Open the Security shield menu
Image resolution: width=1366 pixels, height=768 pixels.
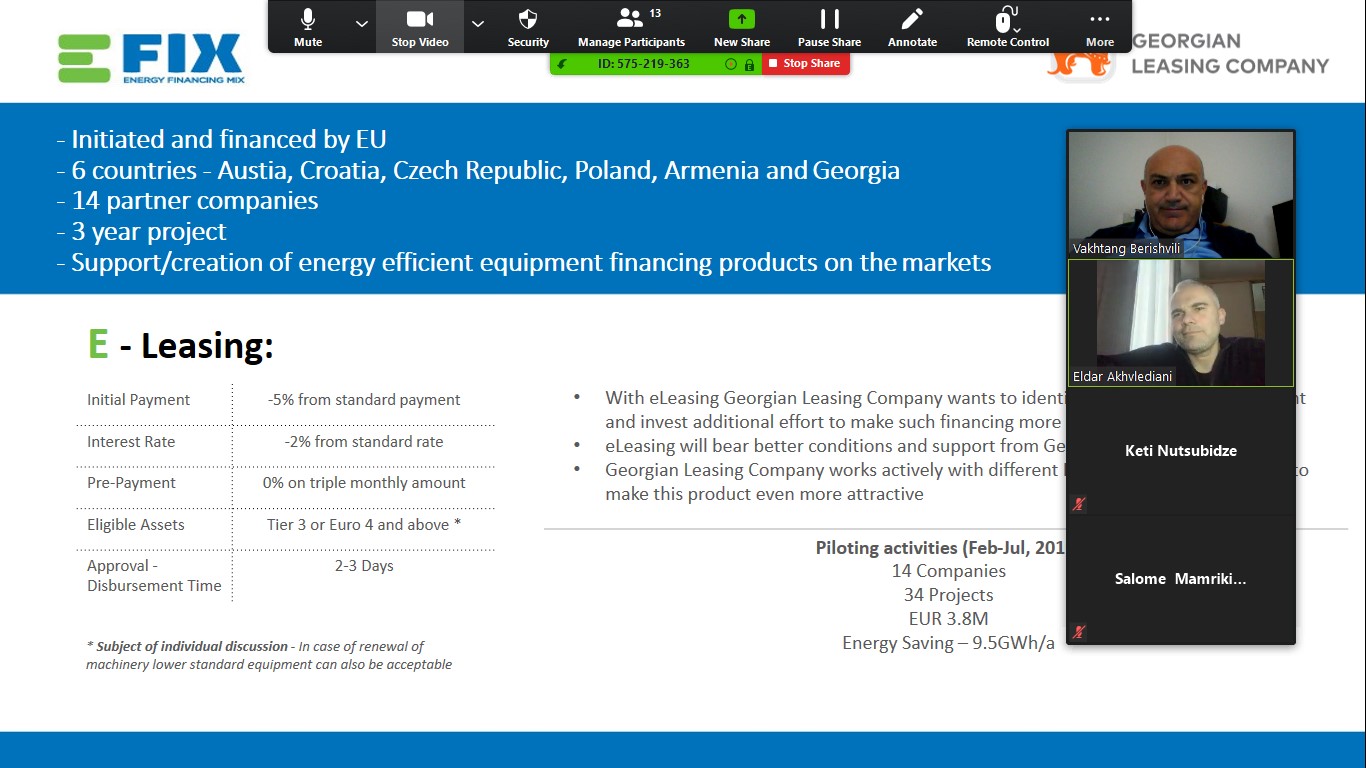click(528, 27)
